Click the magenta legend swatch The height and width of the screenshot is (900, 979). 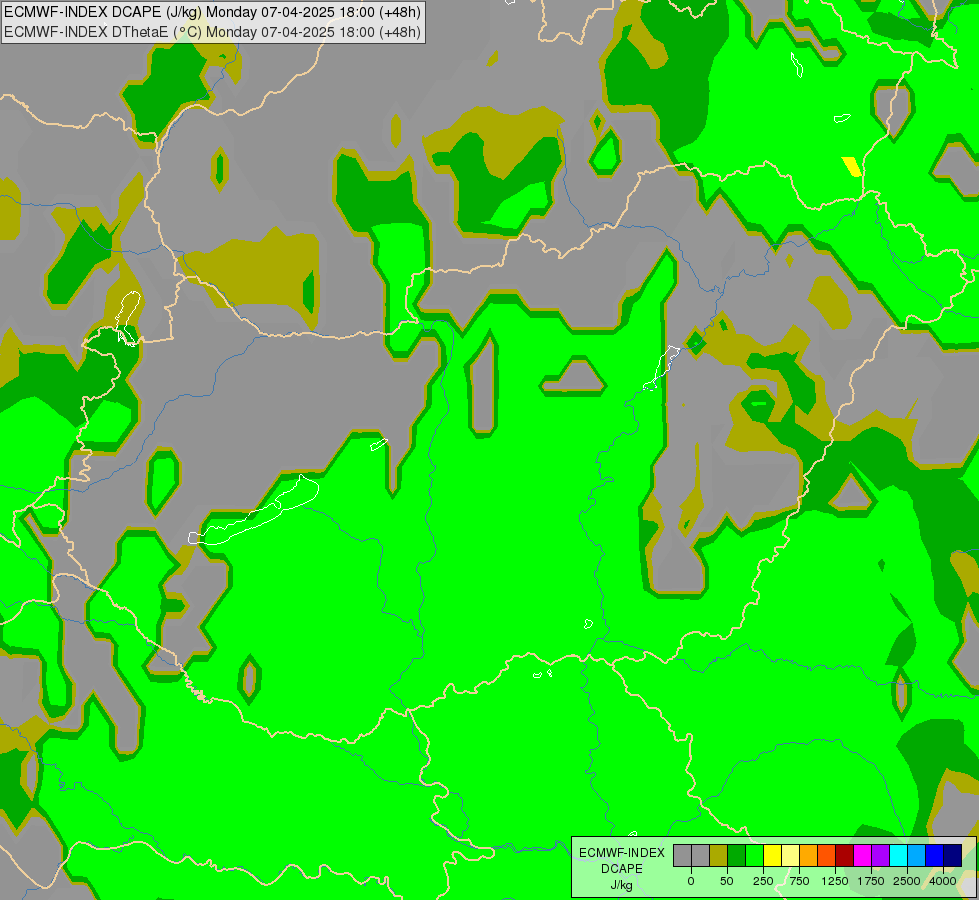[x=863, y=855]
